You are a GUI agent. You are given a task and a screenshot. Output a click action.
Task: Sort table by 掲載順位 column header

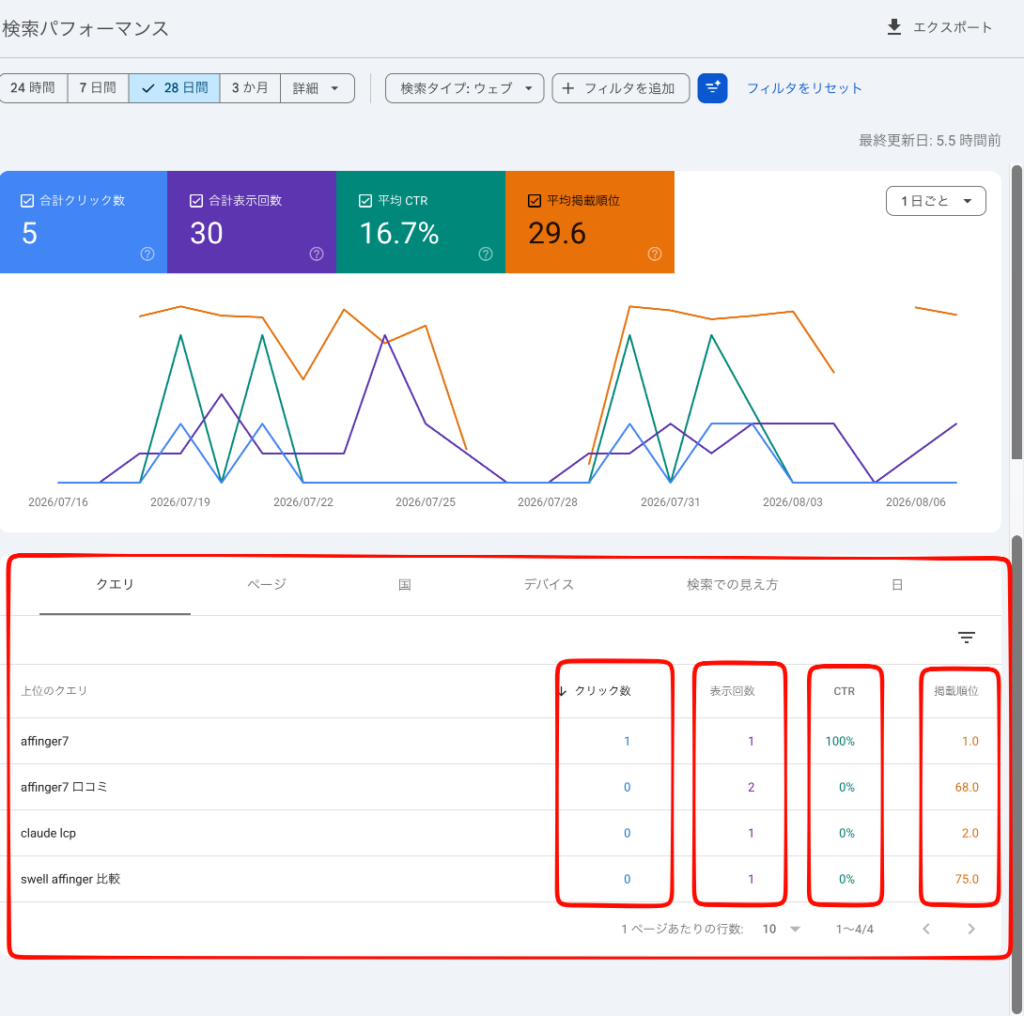(956, 691)
